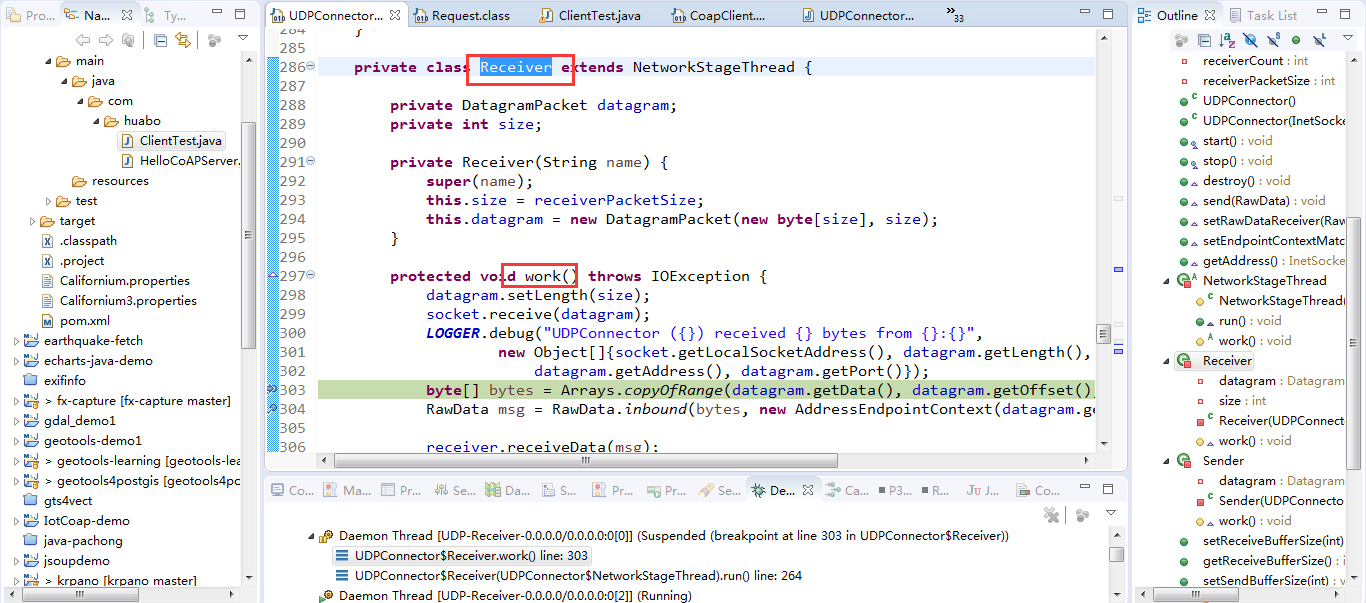Click editor vertical scrollbar thumb
The height and width of the screenshot is (603, 1366).
[x=1103, y=334]
